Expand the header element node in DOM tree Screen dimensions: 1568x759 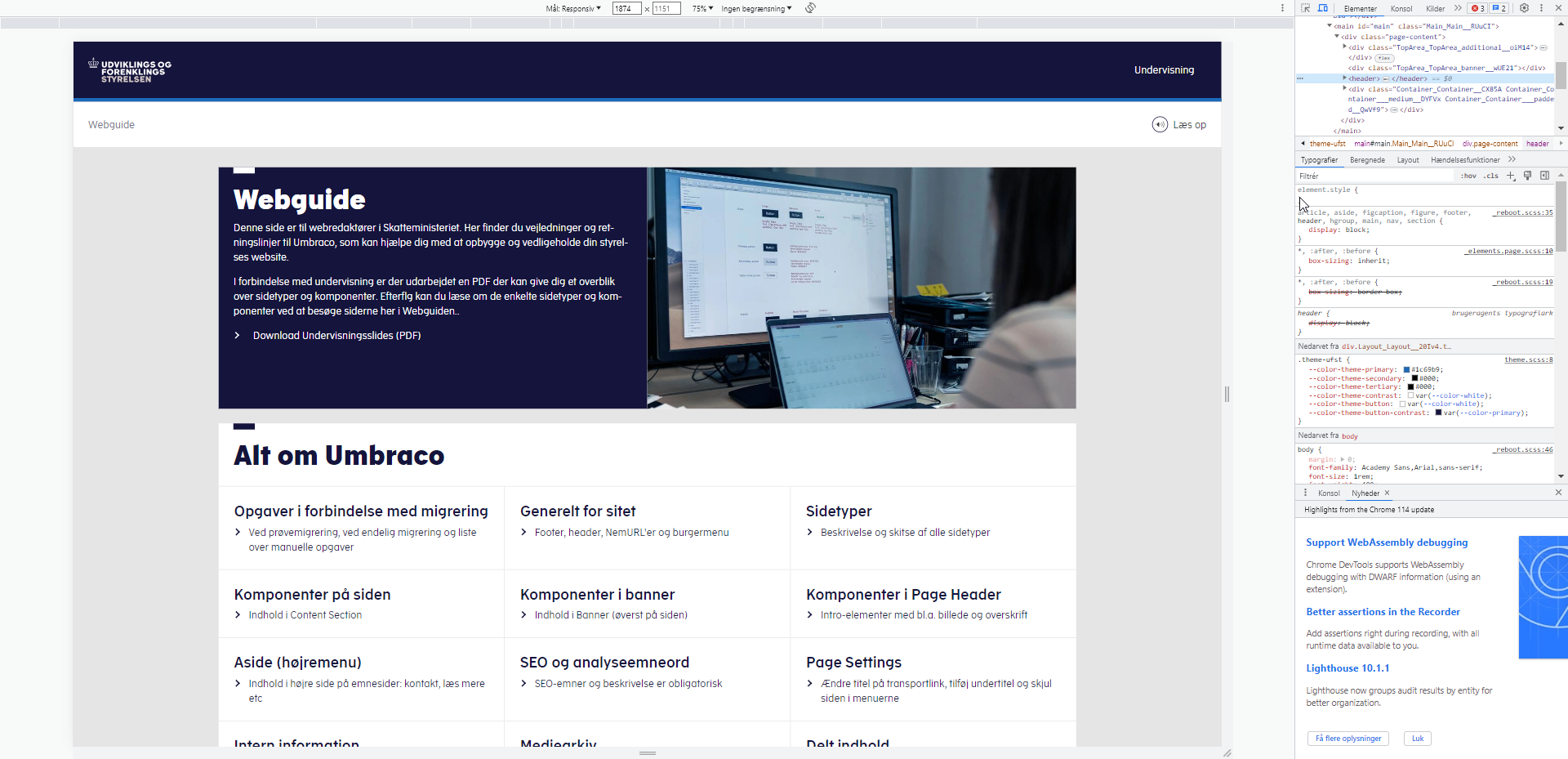pyautogui.click(x=1344, y=78)
